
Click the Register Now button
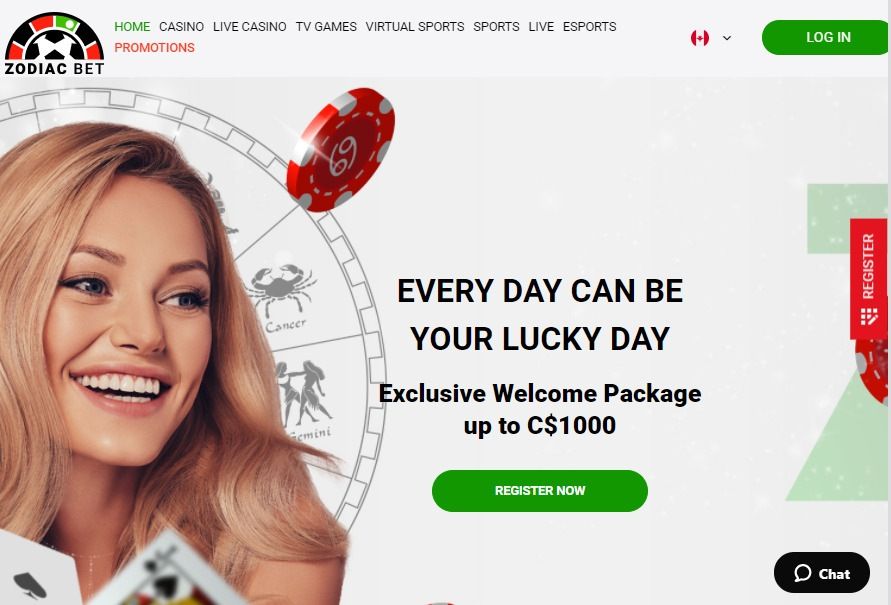click(x=540, y=491)
